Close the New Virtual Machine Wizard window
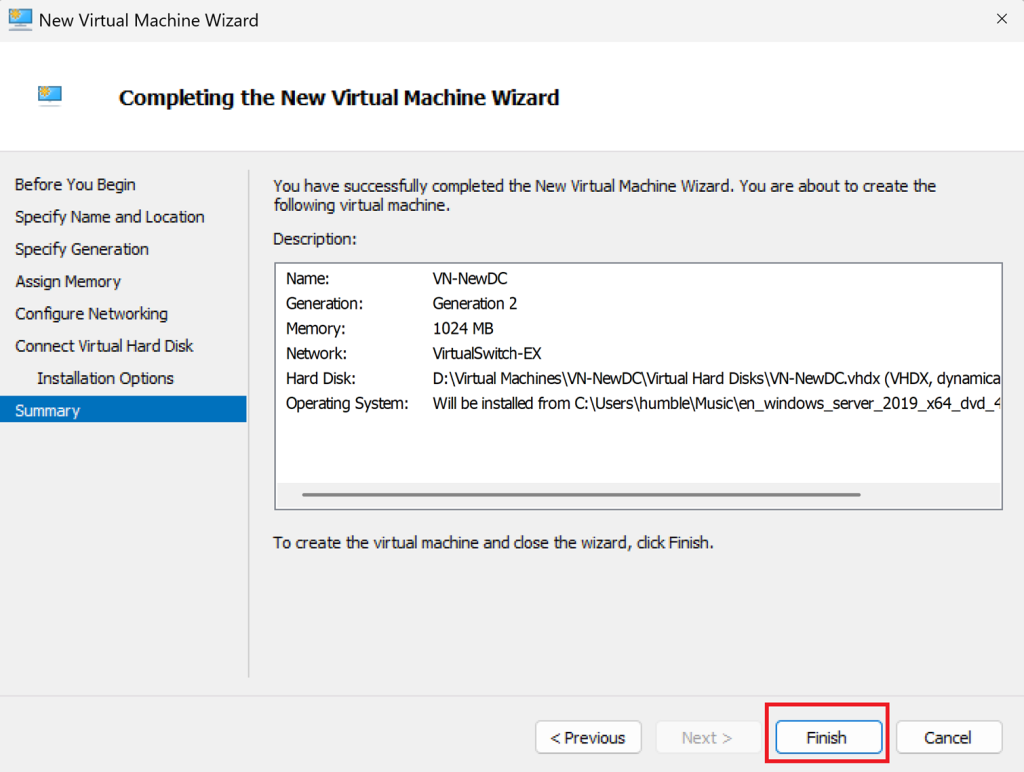Viewport: 1024px width, 772px height. point(1001,20)
